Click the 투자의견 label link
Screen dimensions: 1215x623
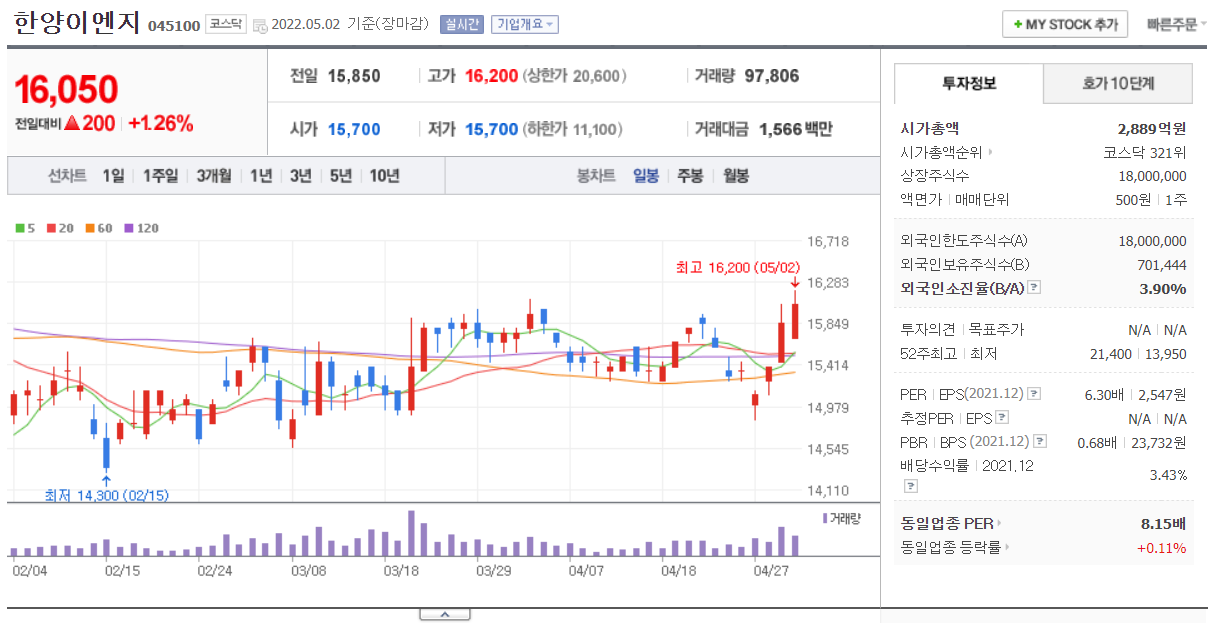[928, 330]
